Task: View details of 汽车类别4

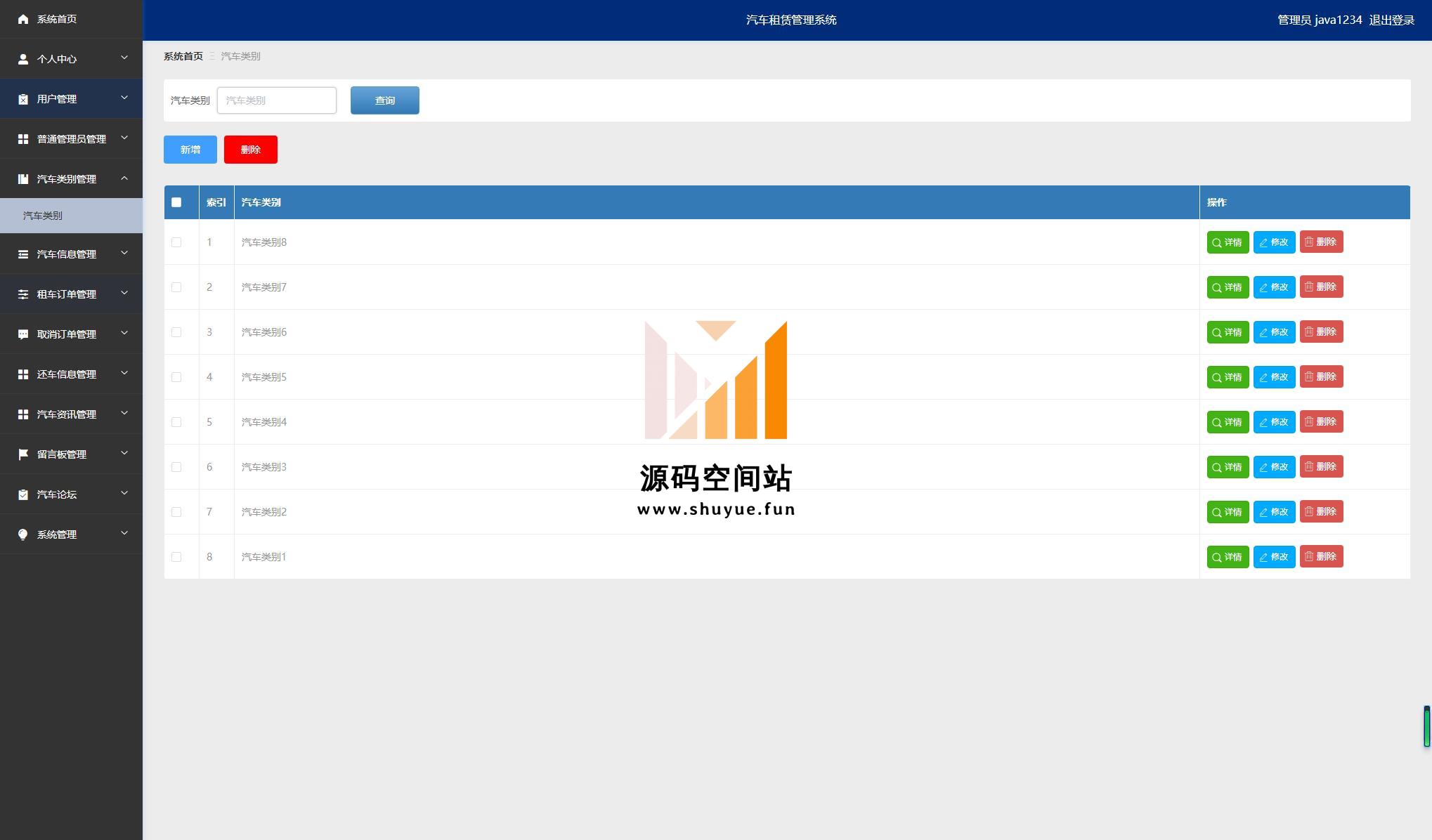Action: tap(1228, 422)
